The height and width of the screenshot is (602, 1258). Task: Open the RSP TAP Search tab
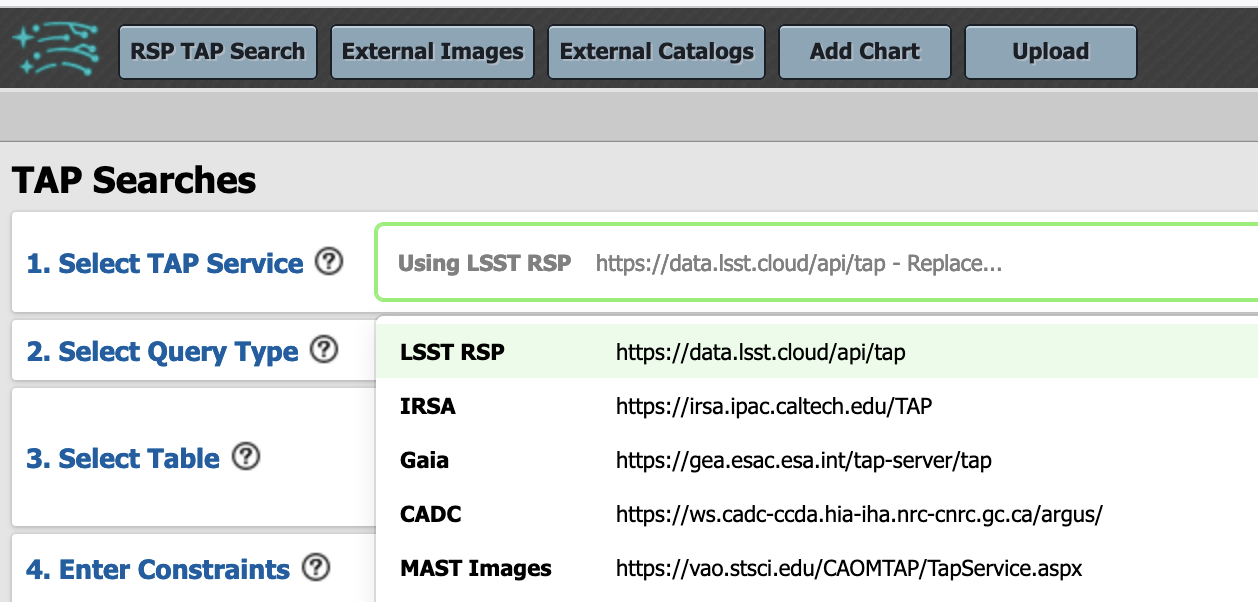(x=218, y=52)
